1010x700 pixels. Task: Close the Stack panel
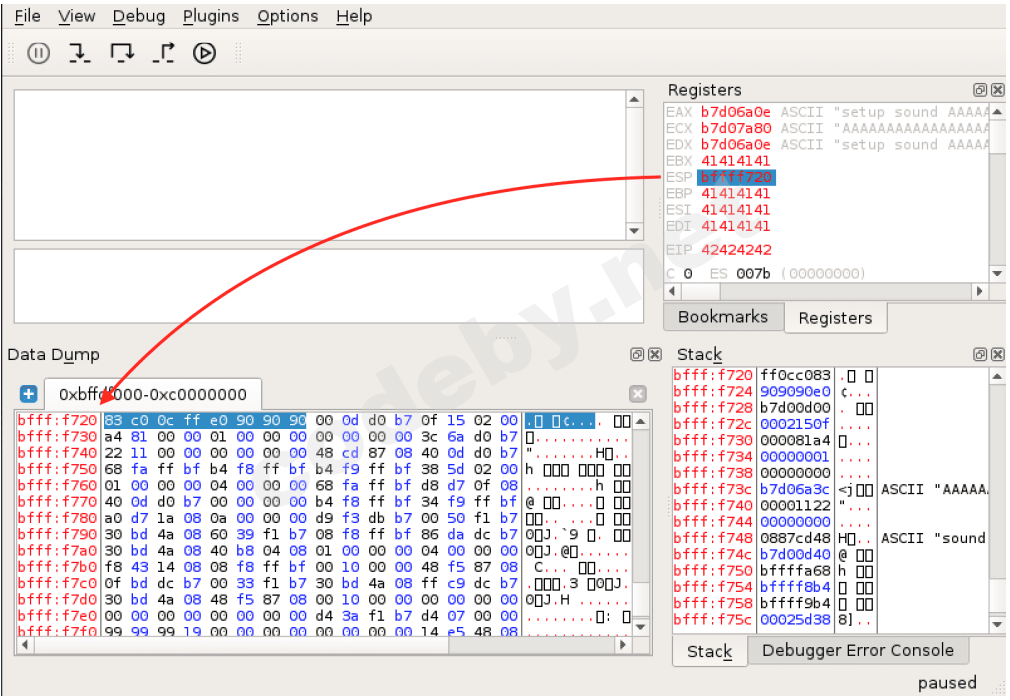coord(997,354)
